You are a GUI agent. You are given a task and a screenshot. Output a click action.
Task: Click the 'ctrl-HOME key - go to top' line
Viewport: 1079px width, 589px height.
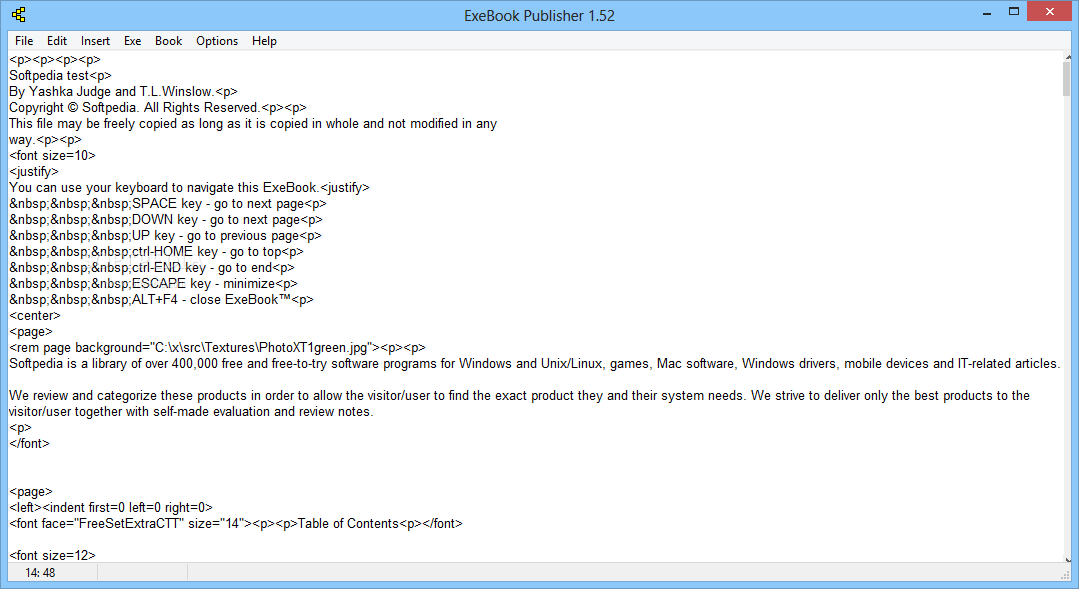[x=156, y=251]
